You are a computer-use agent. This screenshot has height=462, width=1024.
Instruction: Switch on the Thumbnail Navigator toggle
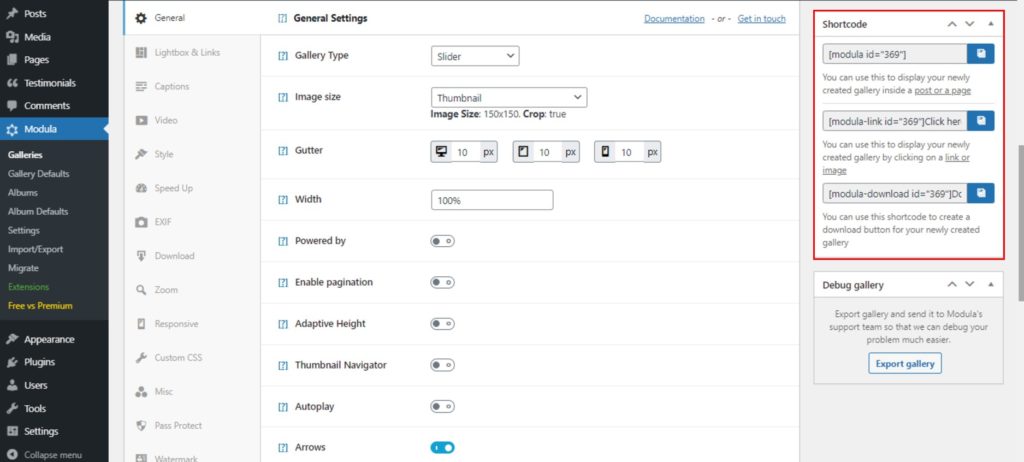442,365
